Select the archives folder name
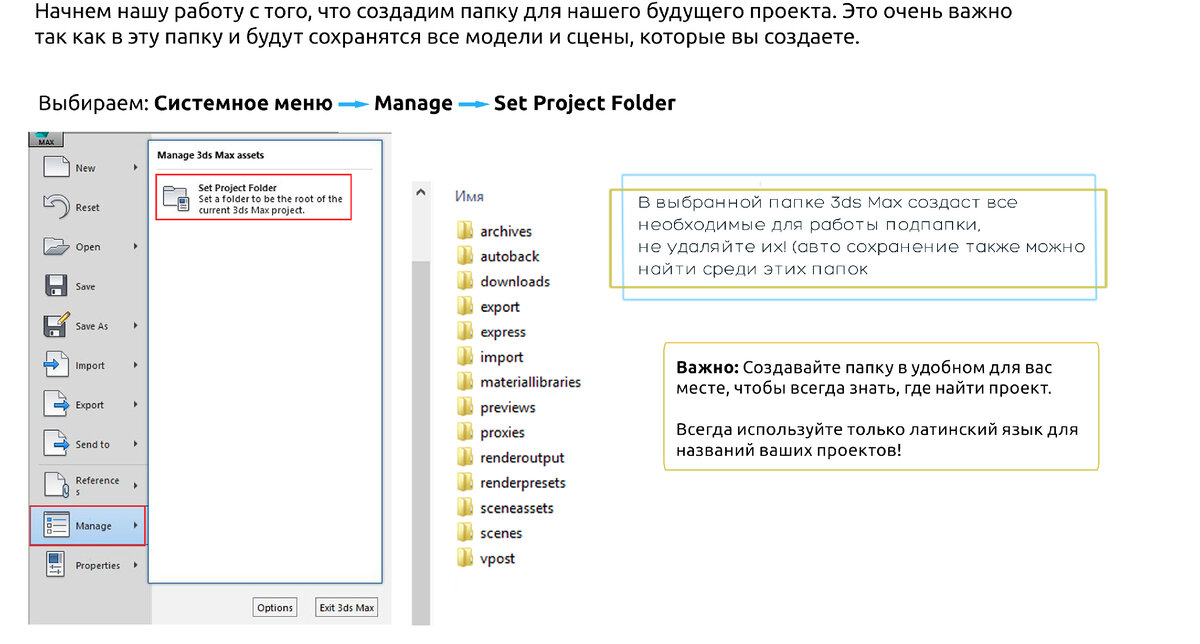The width and height of the screenshot is (1200, 644). click(506, 231)
